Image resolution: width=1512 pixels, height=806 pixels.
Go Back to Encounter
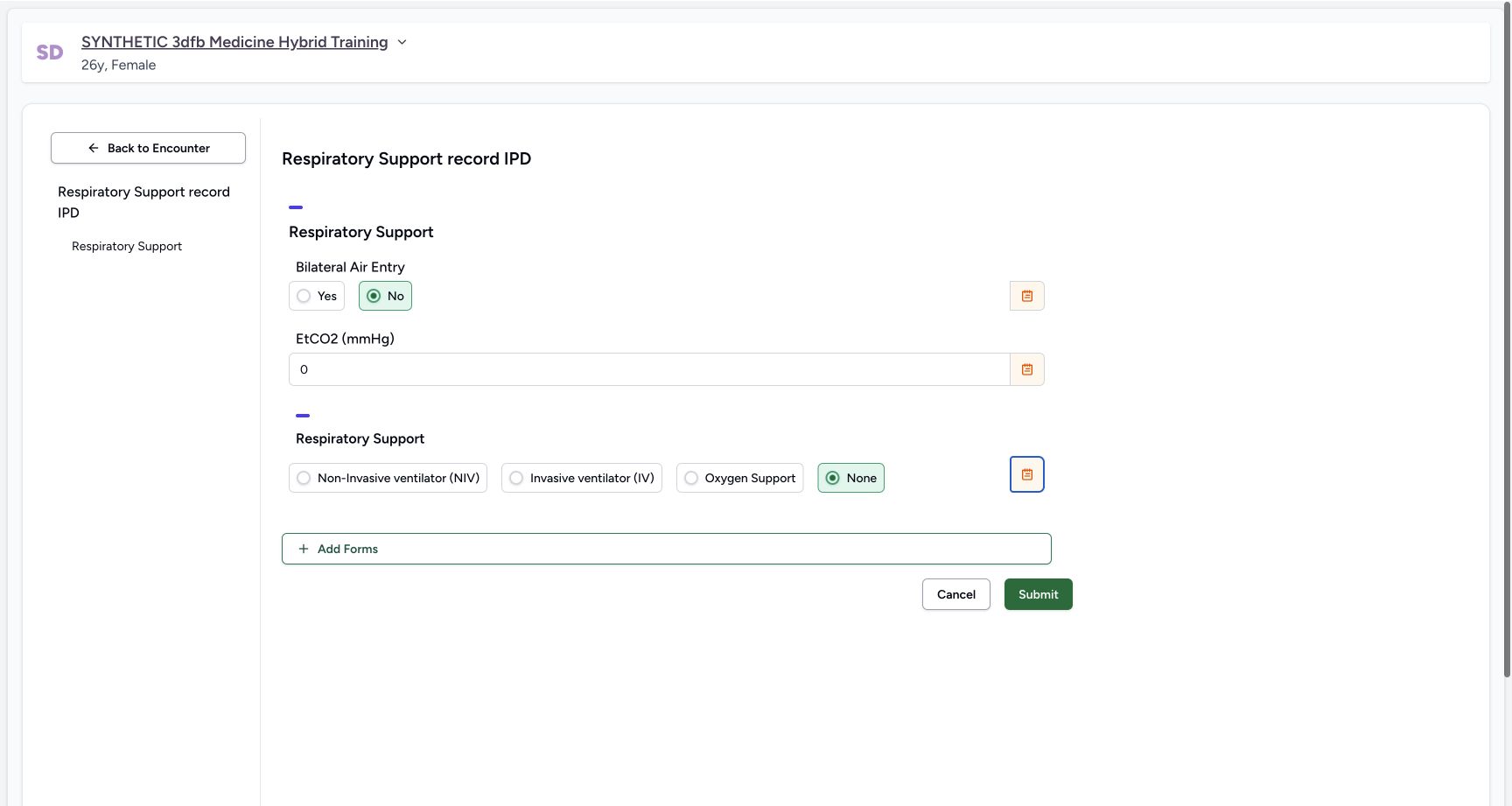tap(148, 148)
